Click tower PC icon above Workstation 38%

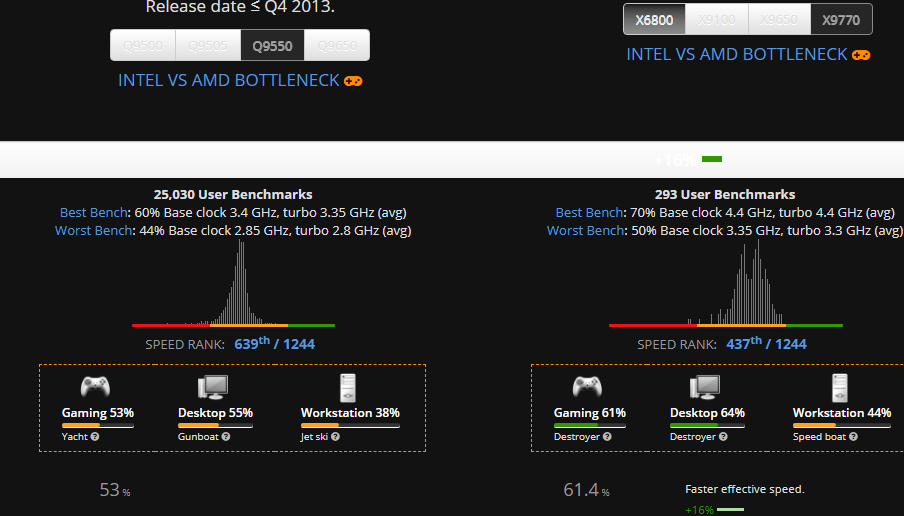point(348,387)
